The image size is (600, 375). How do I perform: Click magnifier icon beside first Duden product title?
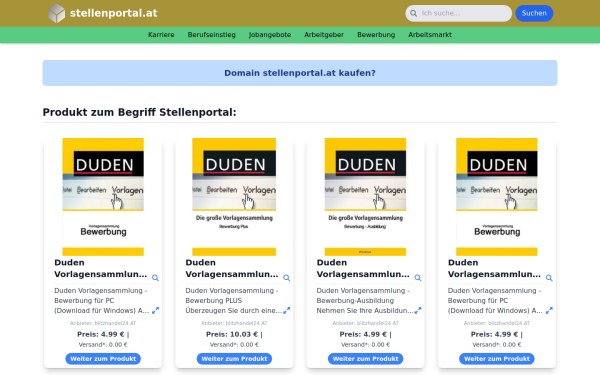point(155,278)
